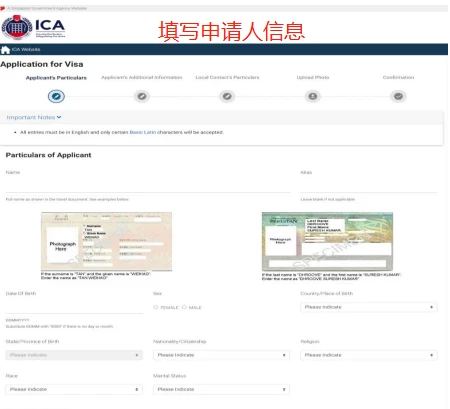Select the Upload Photo step circle icon
This screenshot has height=409, width=450.
[313, 96]
